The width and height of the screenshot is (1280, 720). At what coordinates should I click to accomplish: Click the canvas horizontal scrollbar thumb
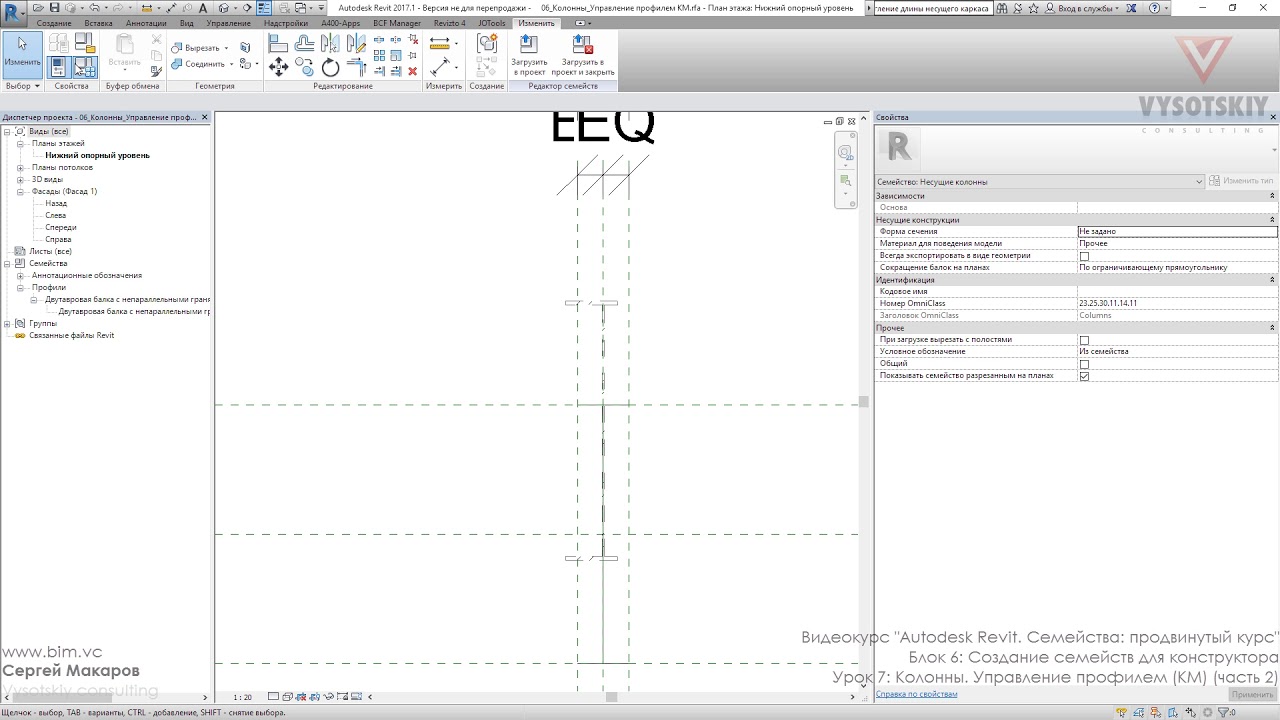coord(611,697)
